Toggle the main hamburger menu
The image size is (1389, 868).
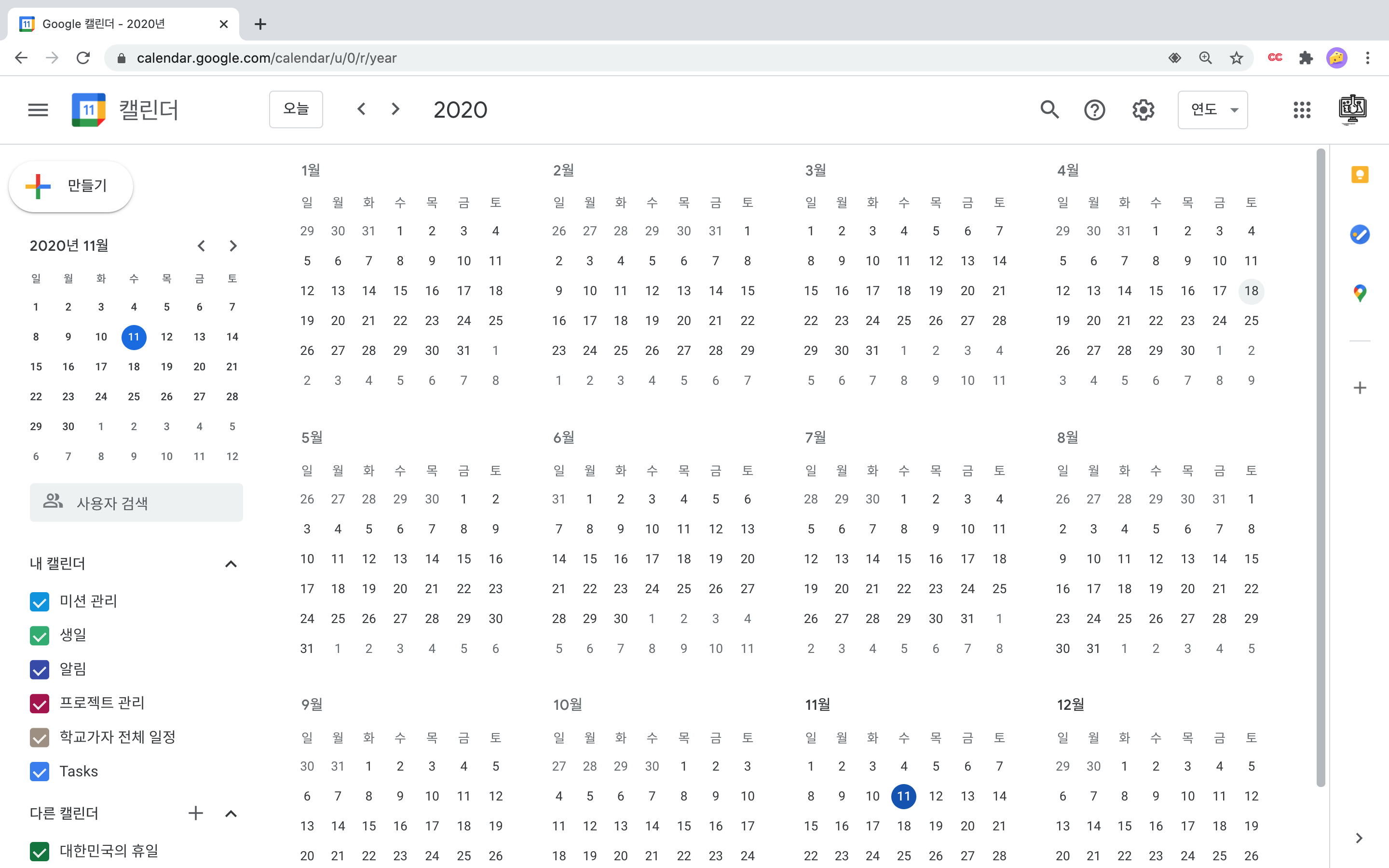point(38,109)
